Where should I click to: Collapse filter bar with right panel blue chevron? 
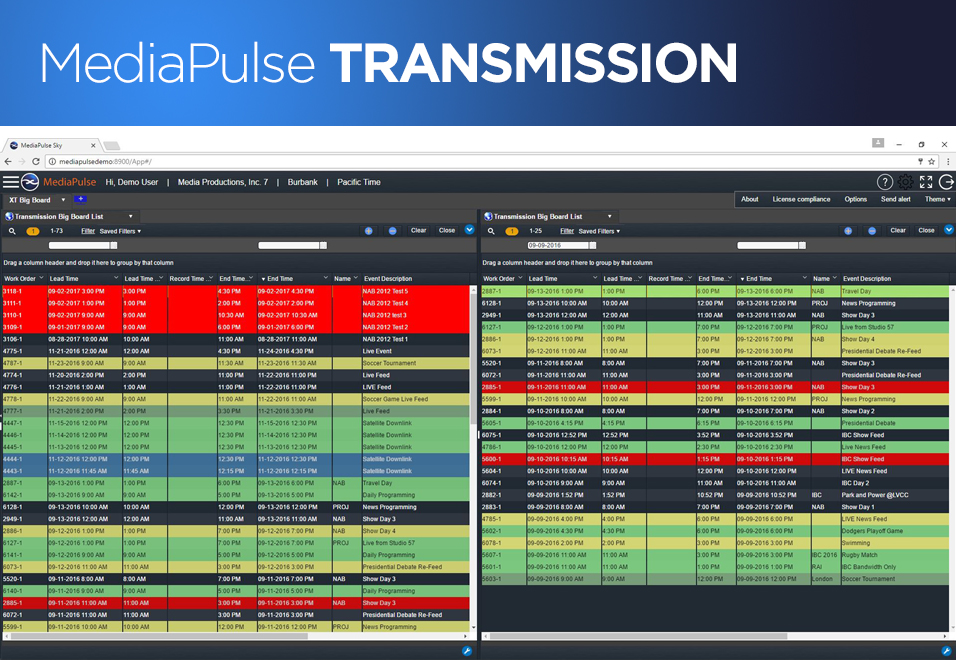pyautogui.click(x=949, y=230)
